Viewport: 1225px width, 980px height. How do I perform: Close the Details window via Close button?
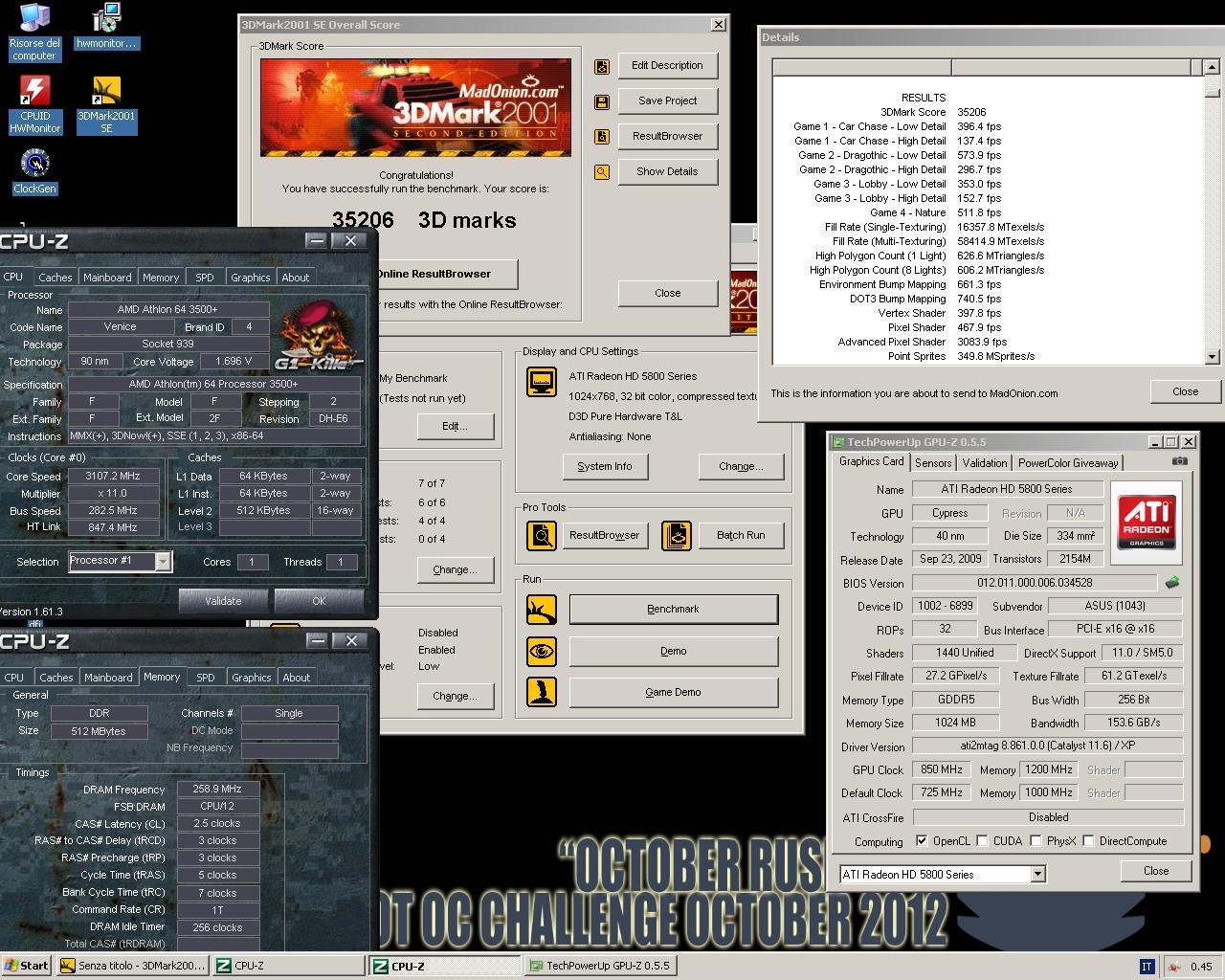coord(1185,391)
